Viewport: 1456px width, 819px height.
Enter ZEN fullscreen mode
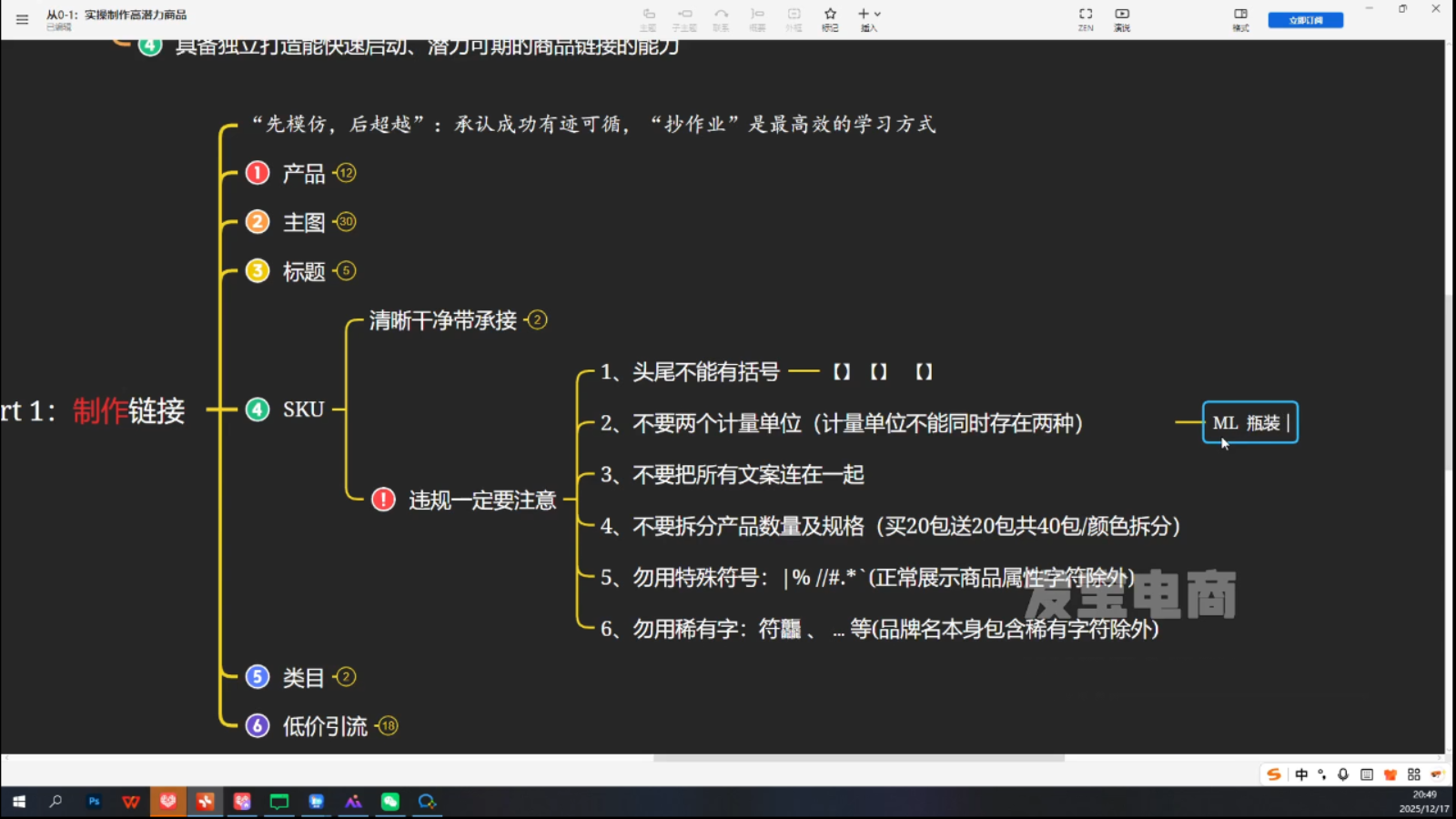(x=1086, y=18)
